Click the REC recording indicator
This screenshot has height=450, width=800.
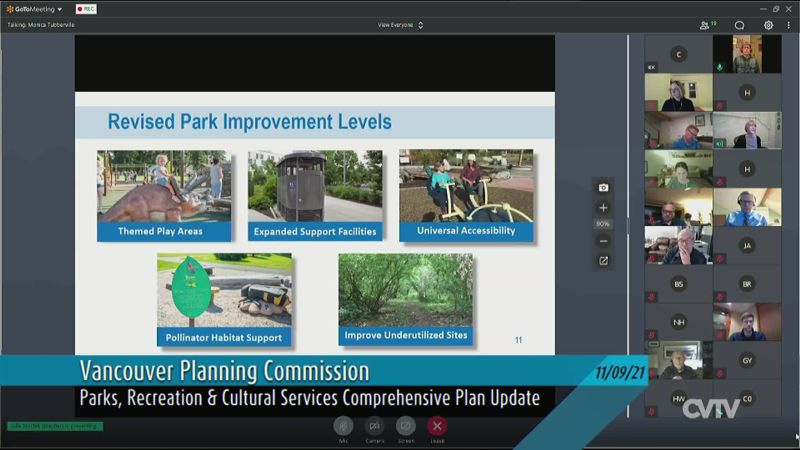86,9
